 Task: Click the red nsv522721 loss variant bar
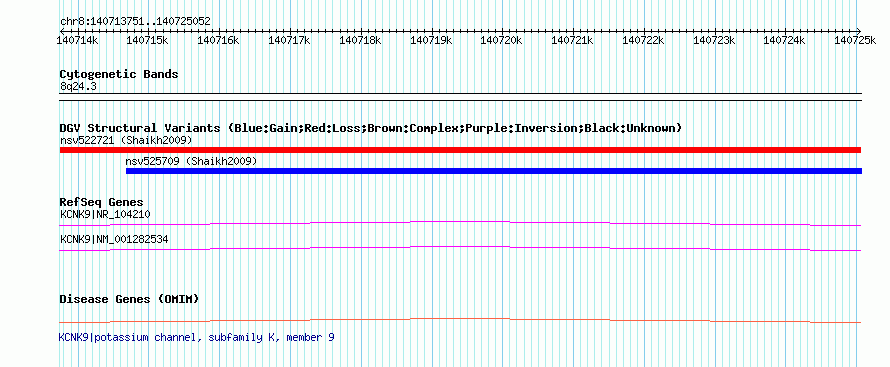(x=460, y=150)
